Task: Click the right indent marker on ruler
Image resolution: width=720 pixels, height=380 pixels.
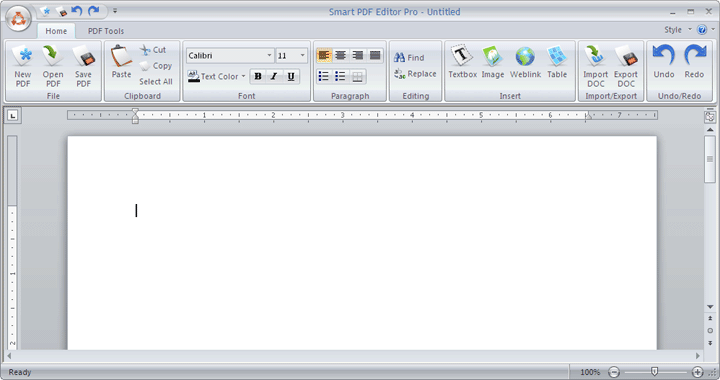Action: pyautogui.click(x=588, y=116)
